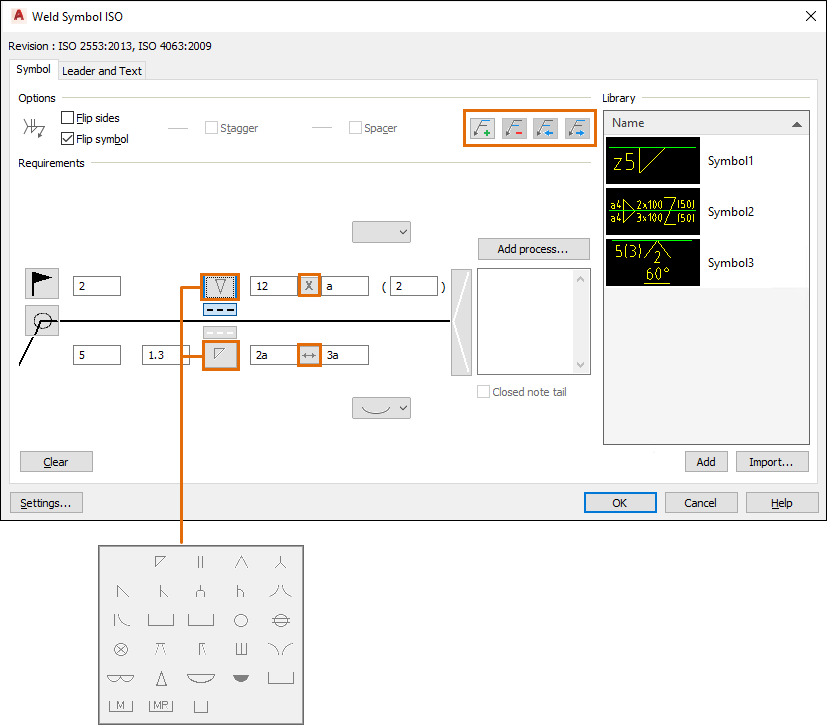Toggle the Stagger checkbox

[211, 128]
